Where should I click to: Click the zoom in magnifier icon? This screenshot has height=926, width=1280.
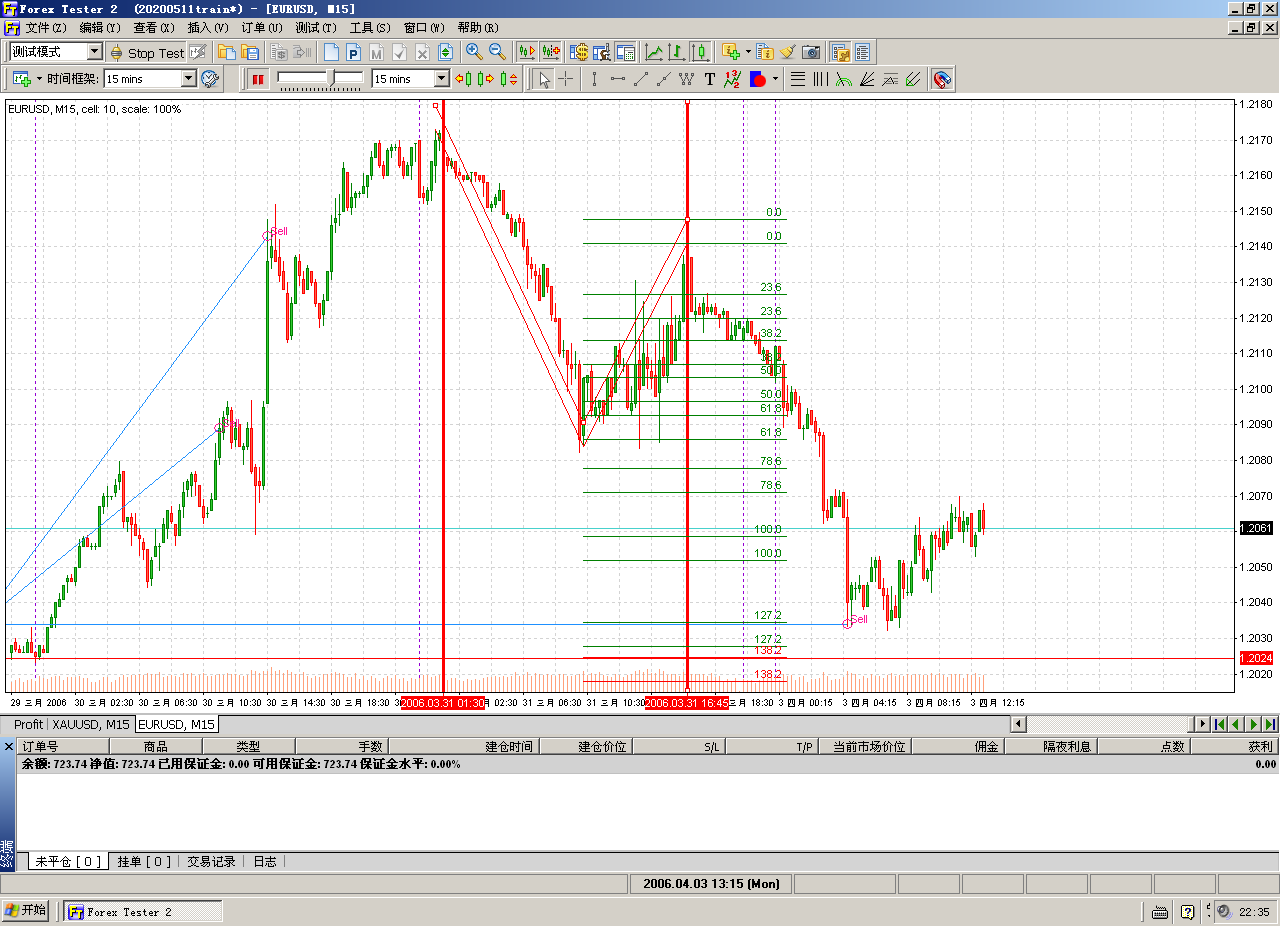(x=474, y=53)
